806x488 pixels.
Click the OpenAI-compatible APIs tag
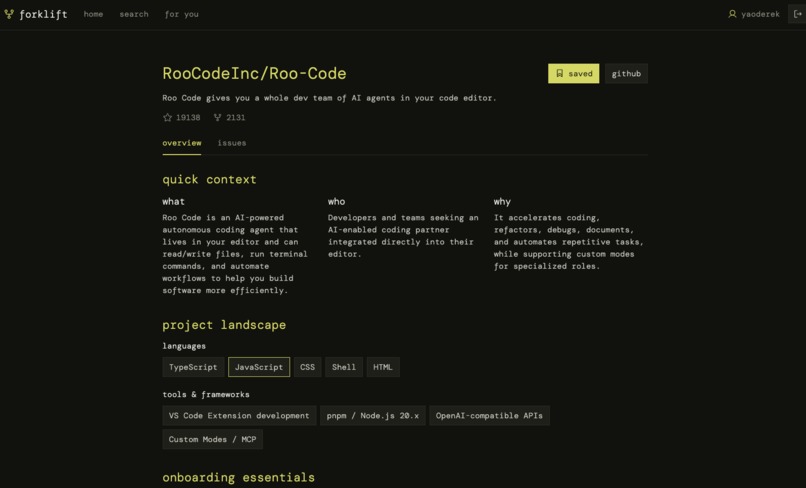coord(489,415)
